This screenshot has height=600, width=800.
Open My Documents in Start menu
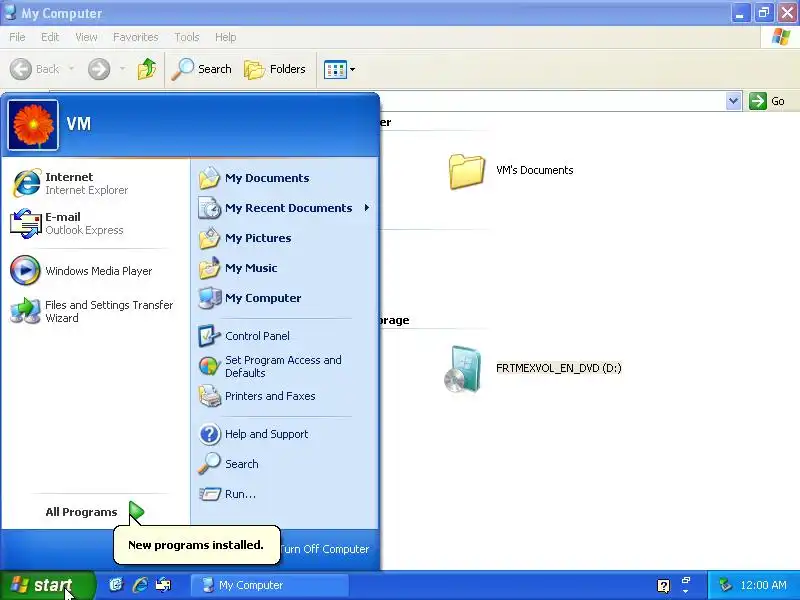click(284, 178)
